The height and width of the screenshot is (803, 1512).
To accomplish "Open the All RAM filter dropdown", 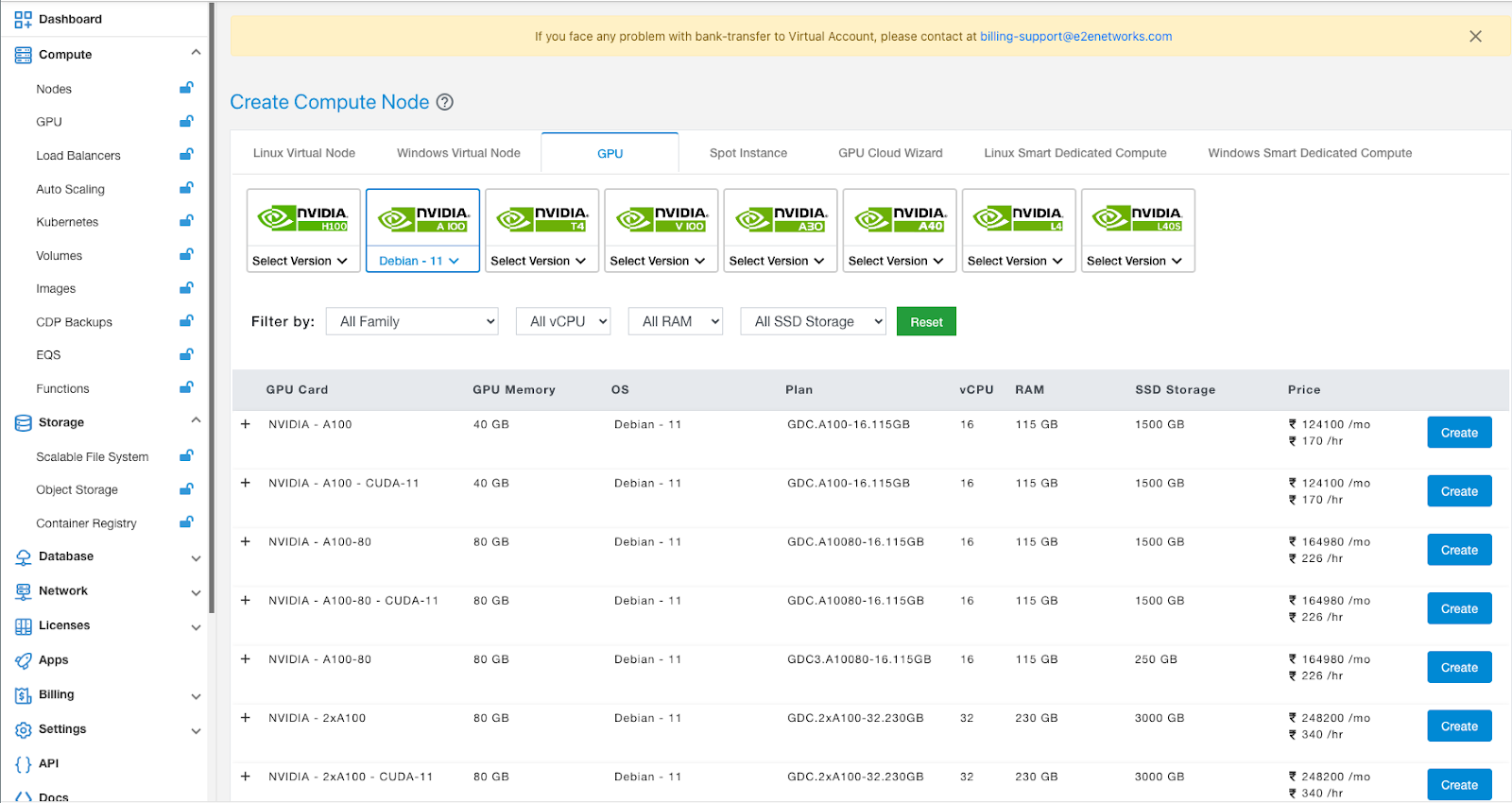I will (676, 321).
